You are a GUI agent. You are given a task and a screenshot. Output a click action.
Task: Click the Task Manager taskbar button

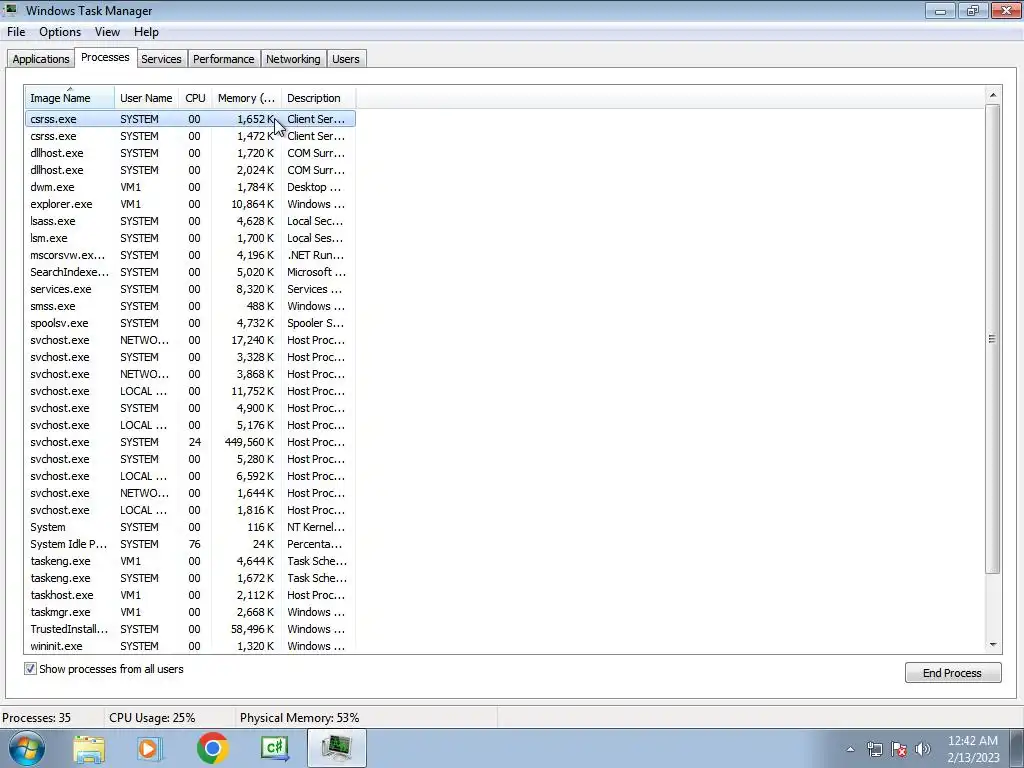click(x=337, y=748)
